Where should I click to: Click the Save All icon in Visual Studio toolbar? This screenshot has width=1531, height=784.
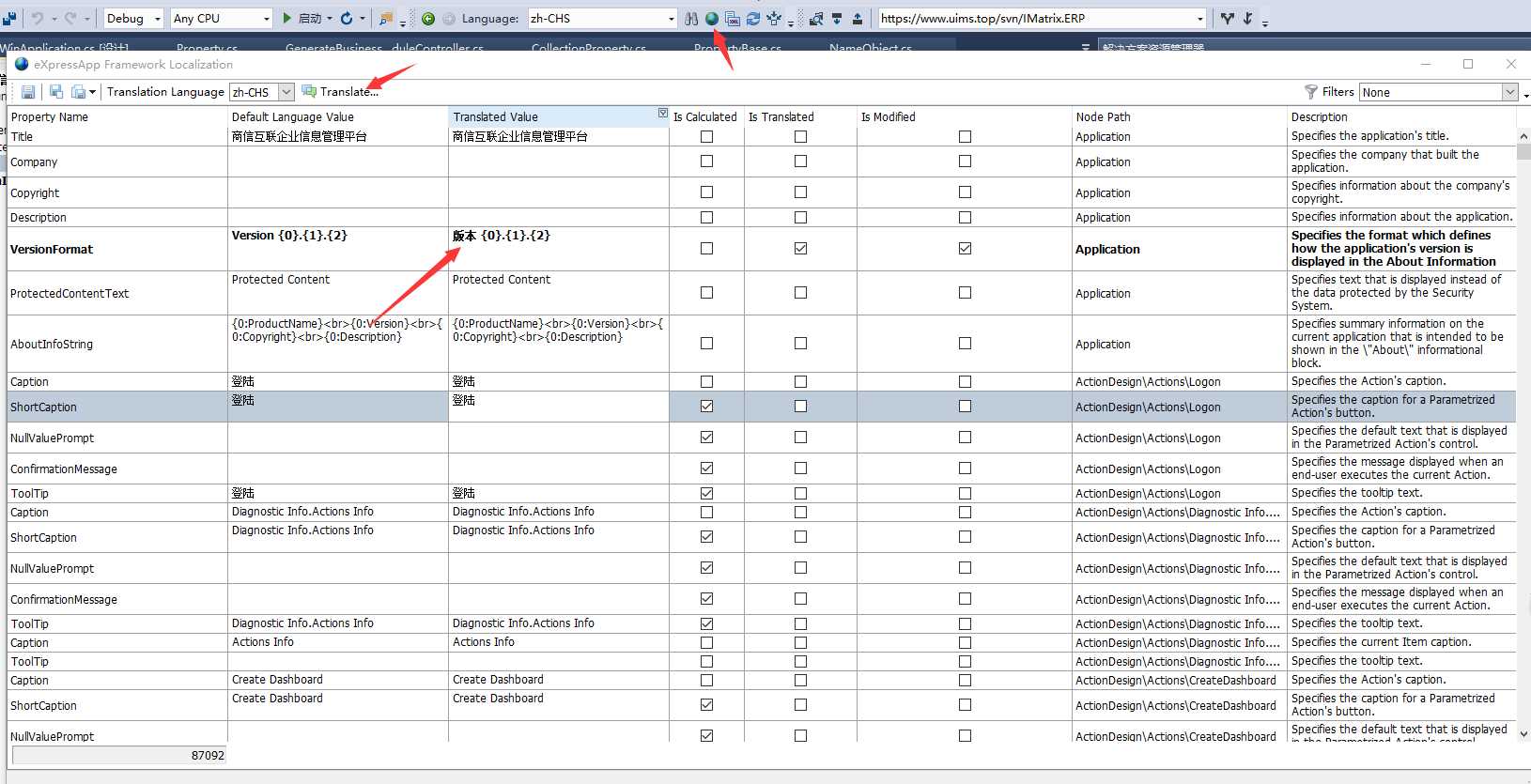pyautogui.click(x=9, y=18)
